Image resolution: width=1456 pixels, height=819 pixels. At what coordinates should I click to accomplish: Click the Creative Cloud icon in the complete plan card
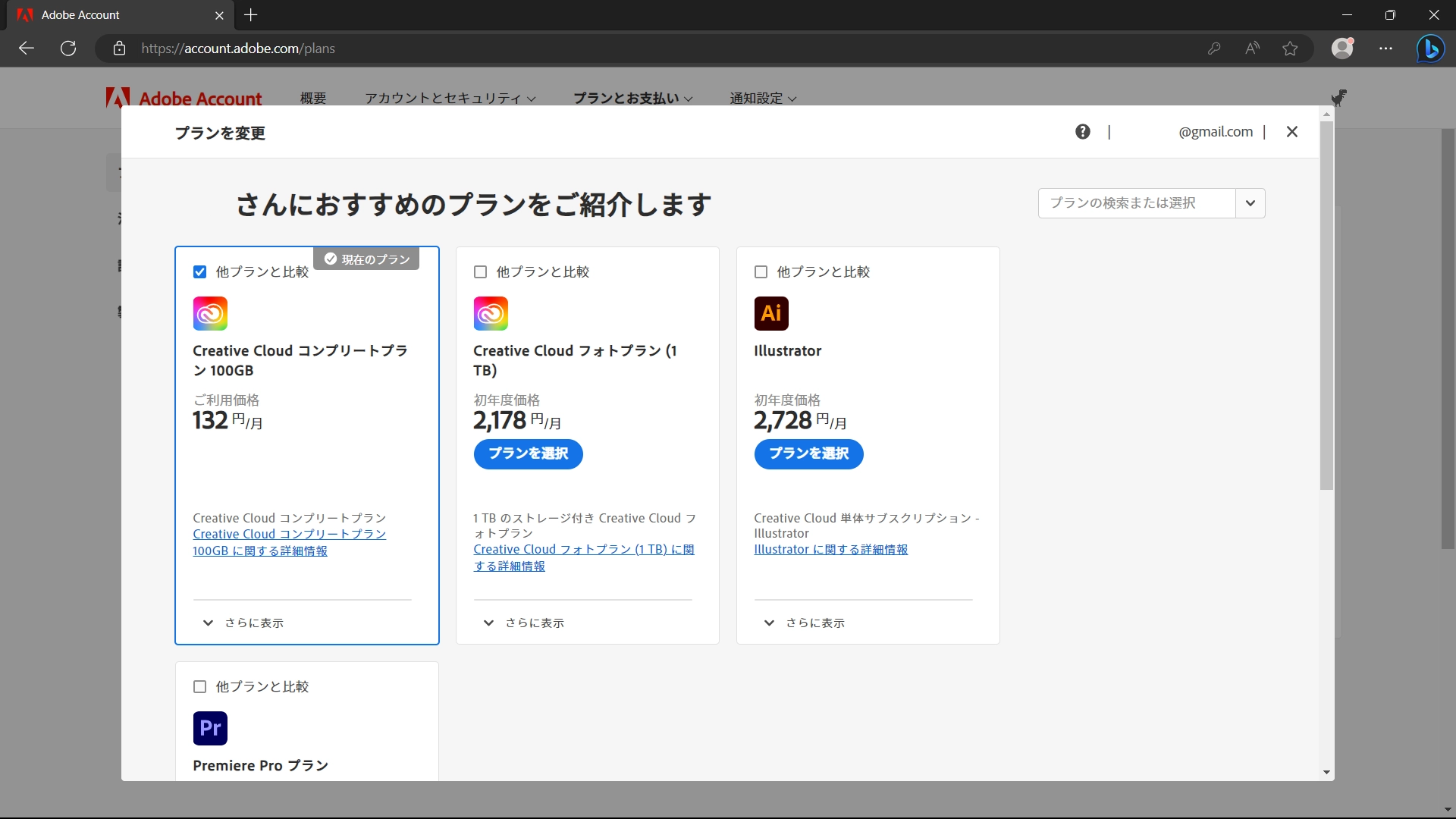point(209,313)
